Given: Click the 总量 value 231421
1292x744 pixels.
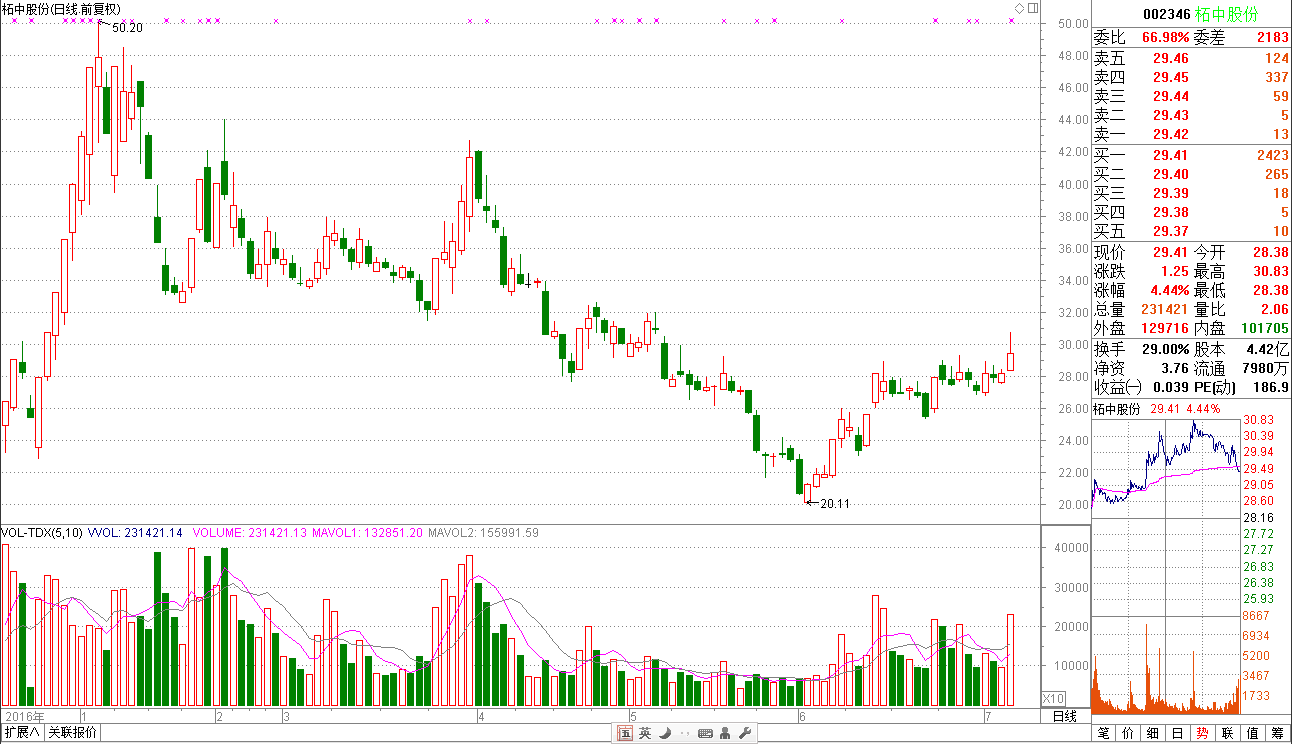Looking at the screenshot, I should 1165,309.
